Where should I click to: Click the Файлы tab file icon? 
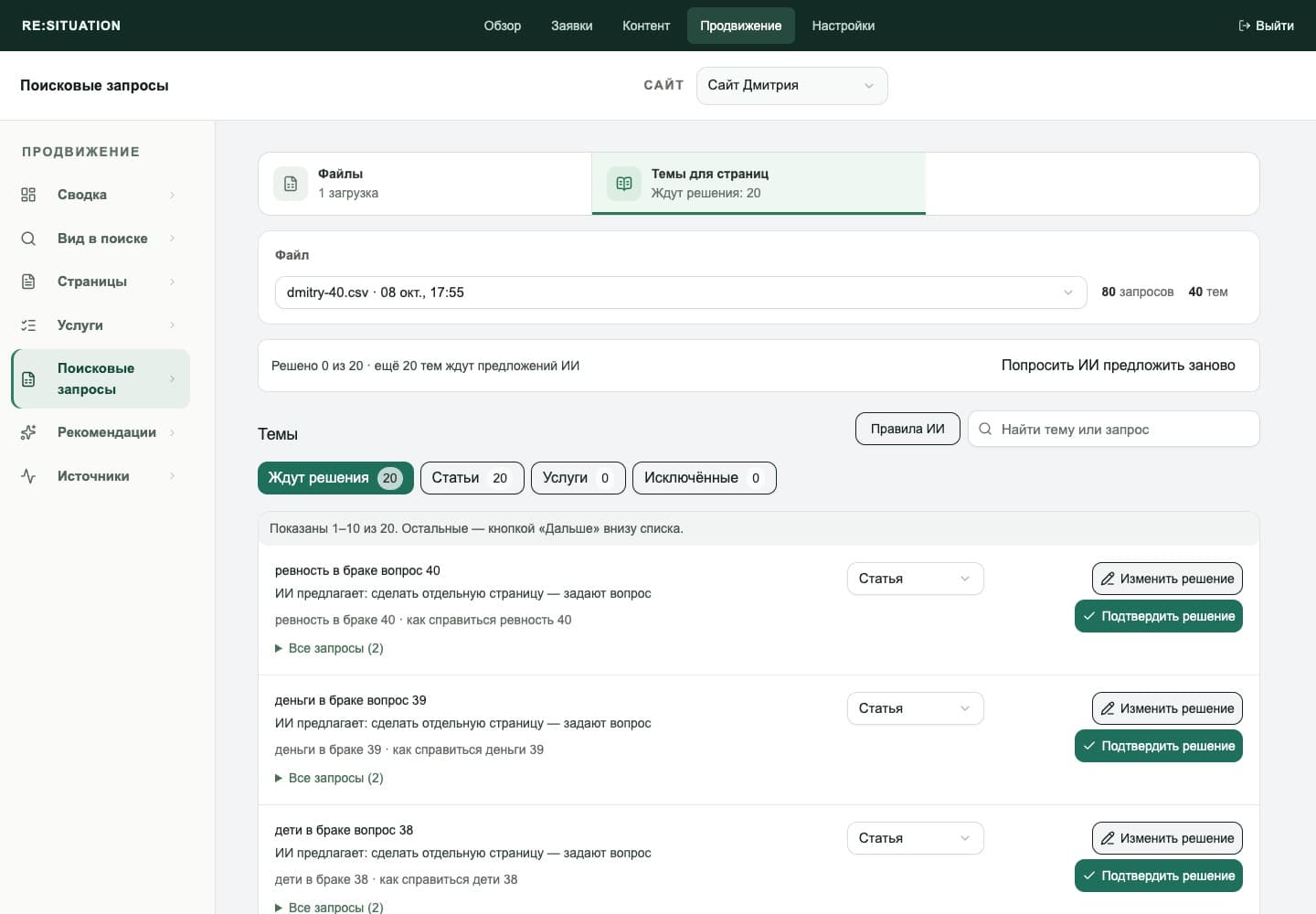291,184
